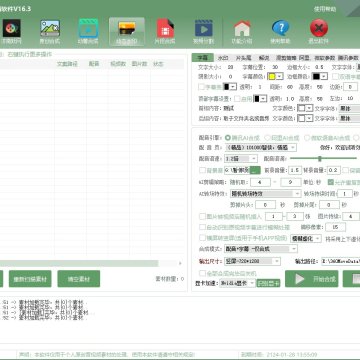360x360 pixels.
Task: Click the black 边框颜色 swatch
Action: [x=316, y=77]
